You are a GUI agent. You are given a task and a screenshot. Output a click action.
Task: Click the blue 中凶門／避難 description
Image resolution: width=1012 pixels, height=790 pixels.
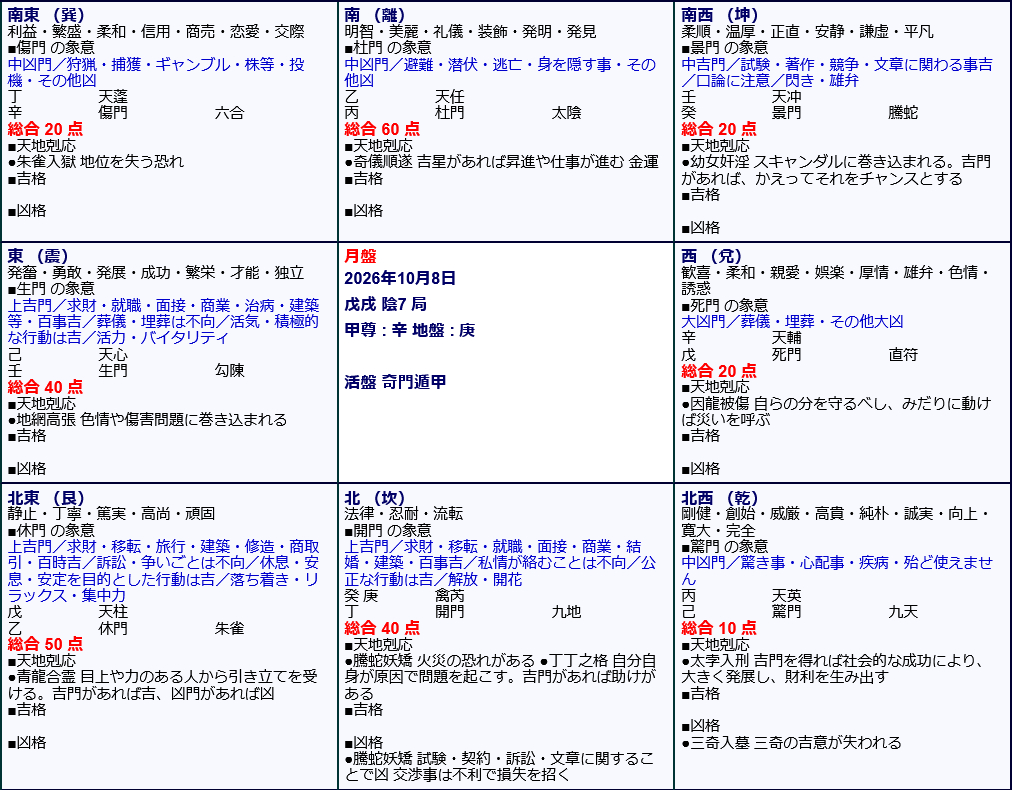point(500,72)
